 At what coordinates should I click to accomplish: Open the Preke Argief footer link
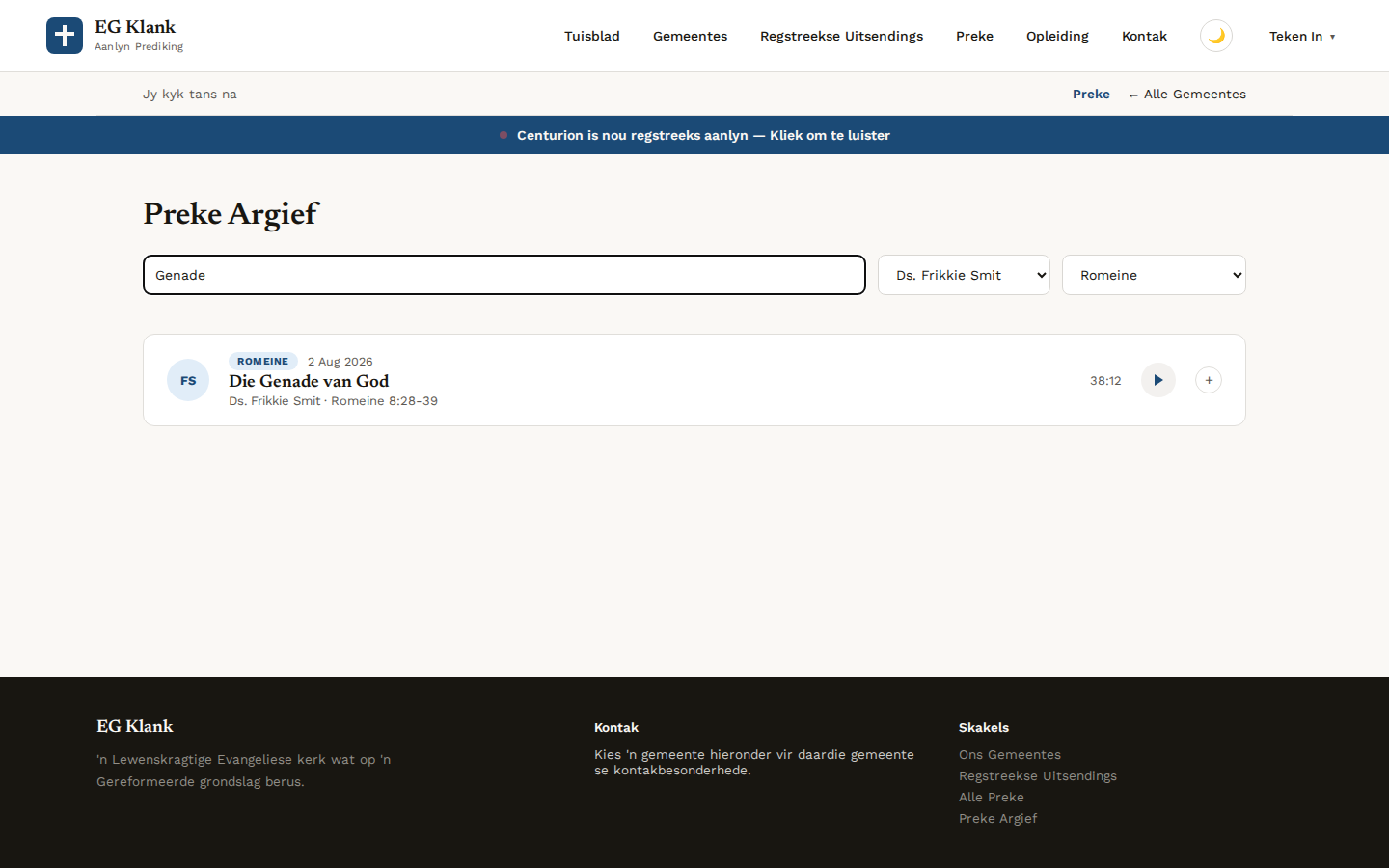tap(997, 818)
